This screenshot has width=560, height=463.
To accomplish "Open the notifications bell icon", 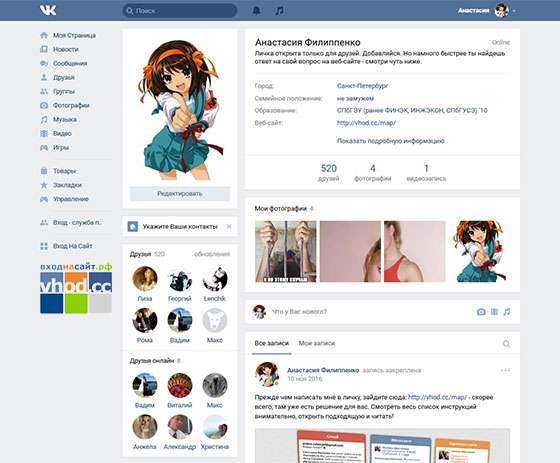I will coord(256,11).
